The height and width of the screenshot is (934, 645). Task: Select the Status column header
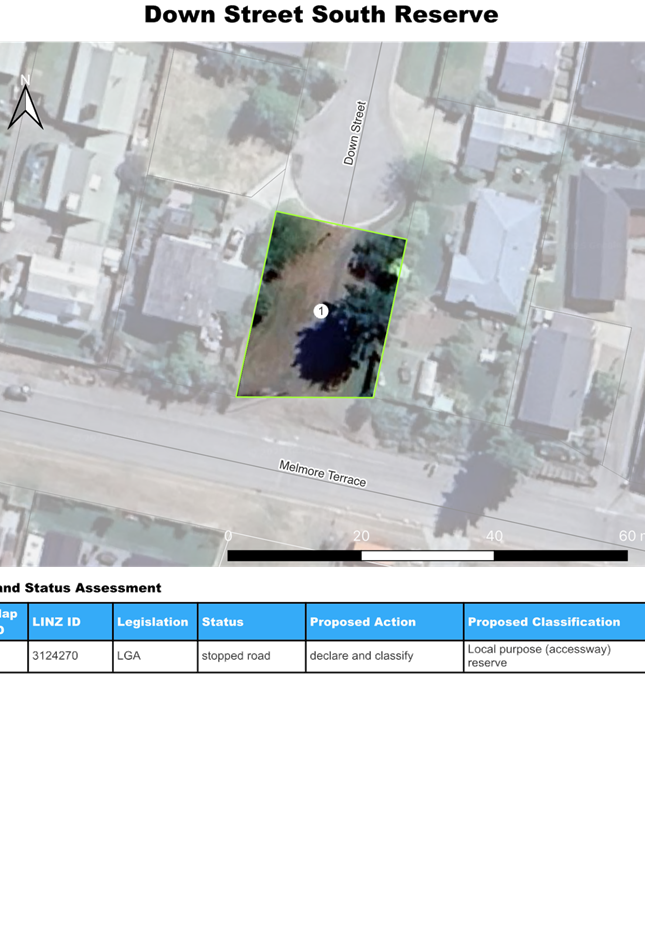pos(223,622)
